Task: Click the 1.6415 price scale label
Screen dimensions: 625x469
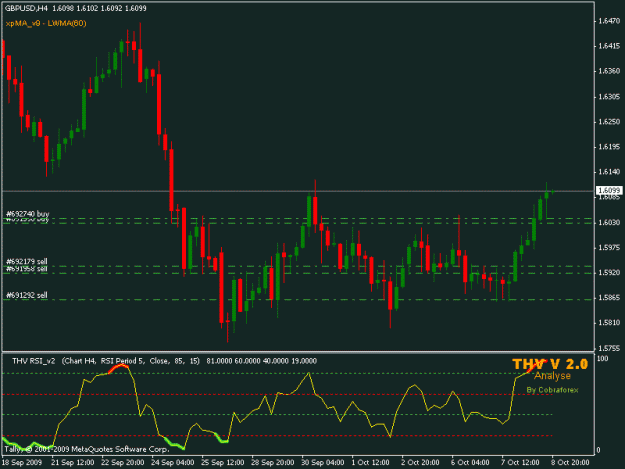Action: (609, 46)
